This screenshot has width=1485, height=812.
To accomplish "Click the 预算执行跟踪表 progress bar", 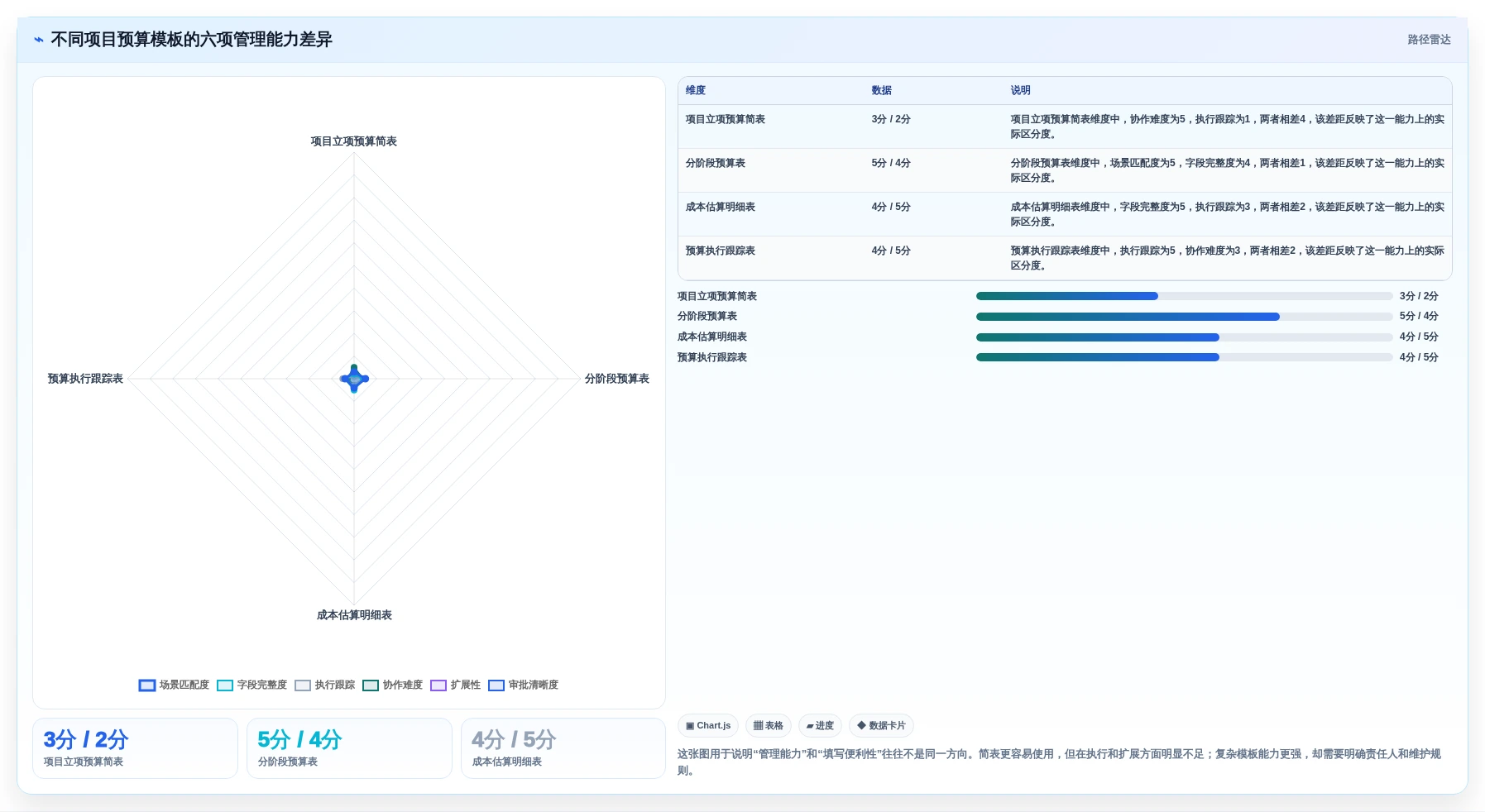I will coord(1184,357).
